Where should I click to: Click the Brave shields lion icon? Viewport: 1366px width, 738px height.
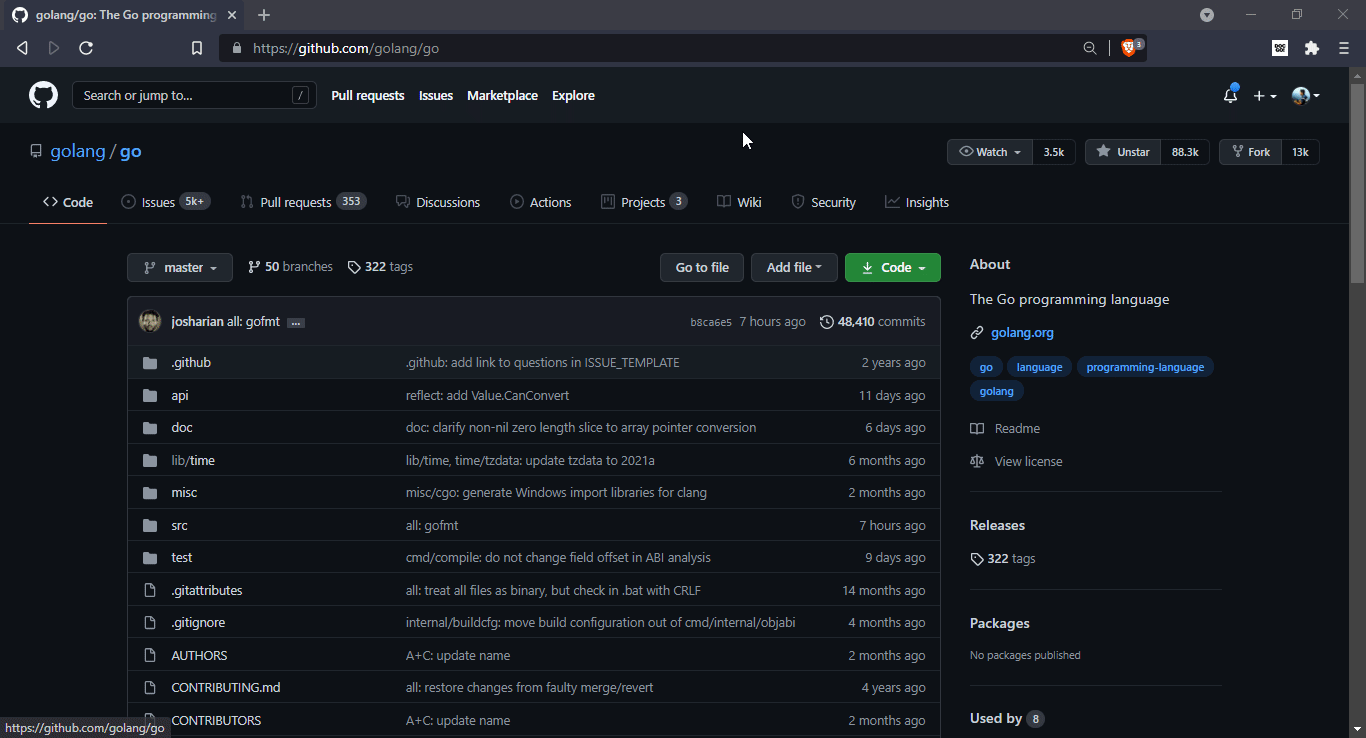pyautogui.click(x=1130, y=47)
